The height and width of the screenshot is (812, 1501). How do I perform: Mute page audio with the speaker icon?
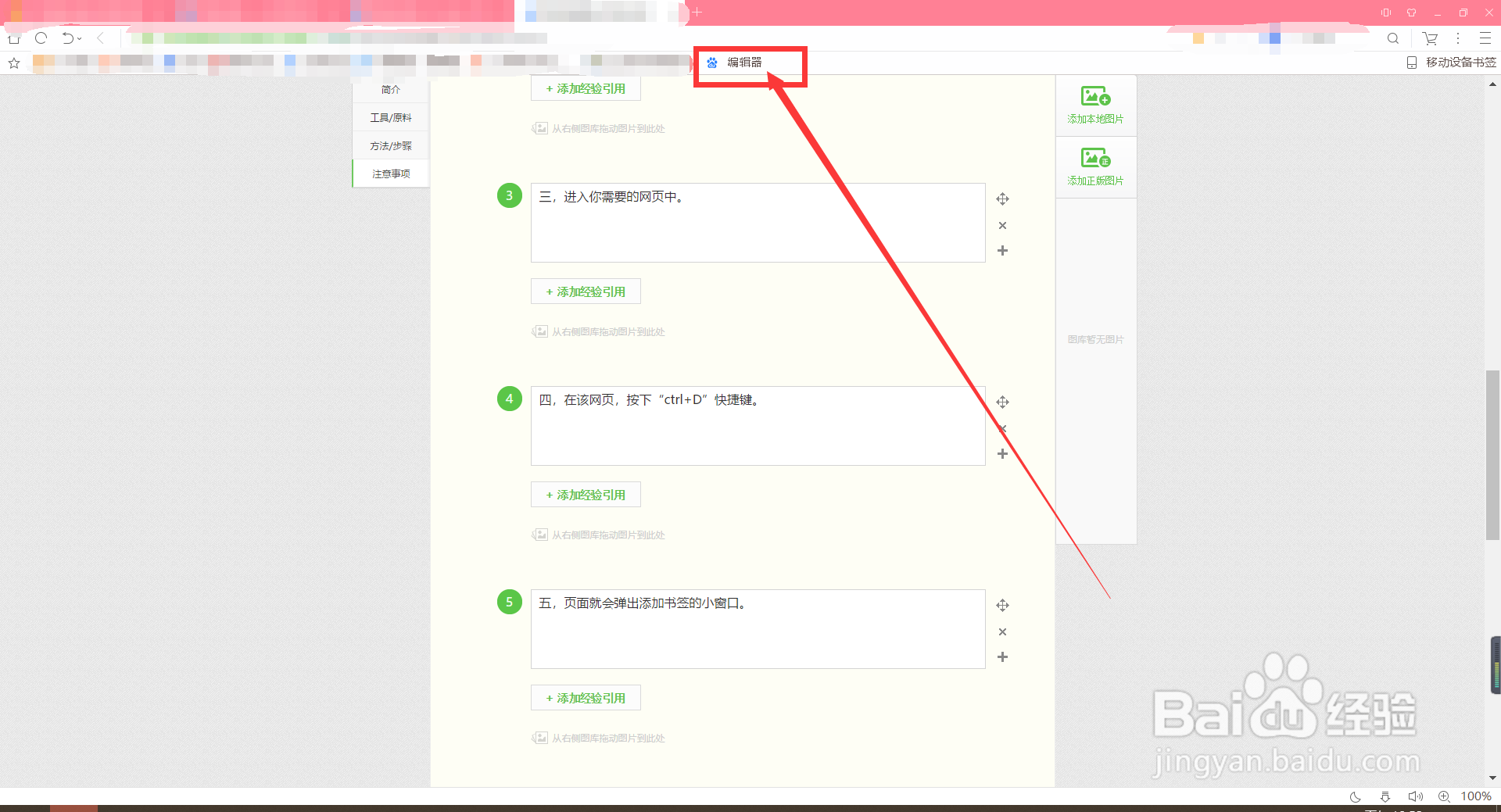click(1416, 796)
